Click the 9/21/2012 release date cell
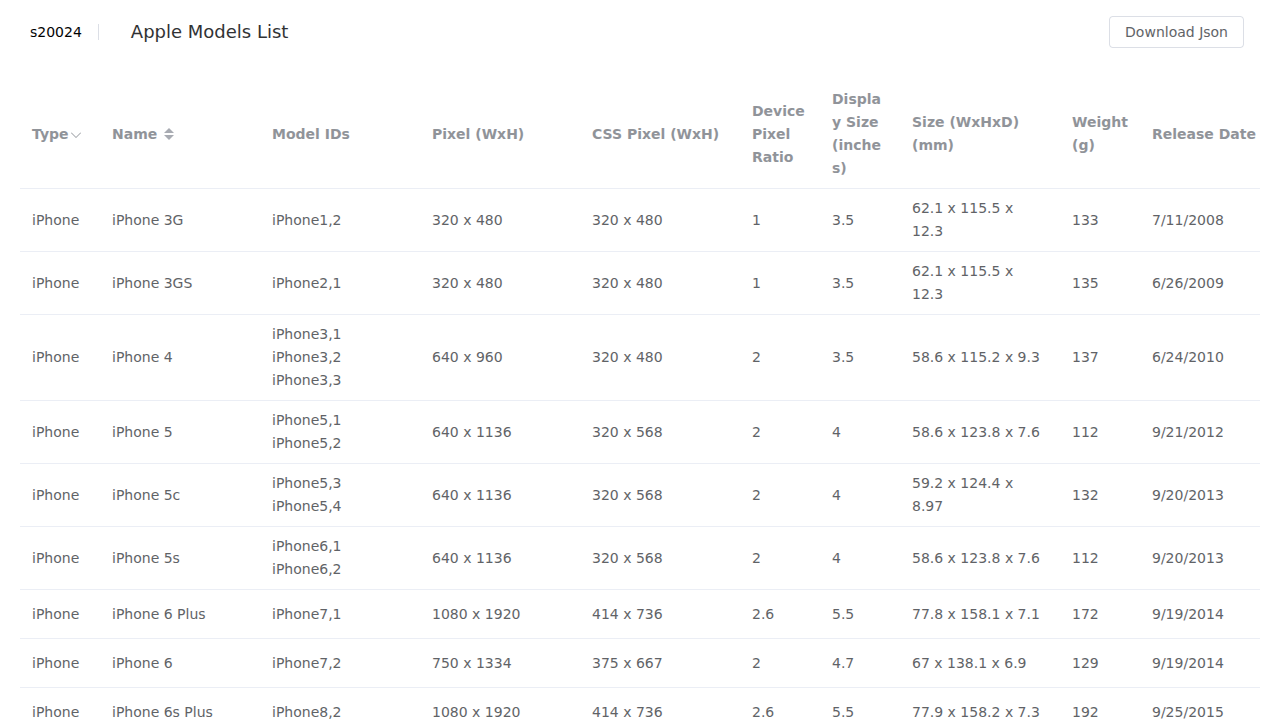This screenshot has height=720, width=1280. click(1187, 432)
